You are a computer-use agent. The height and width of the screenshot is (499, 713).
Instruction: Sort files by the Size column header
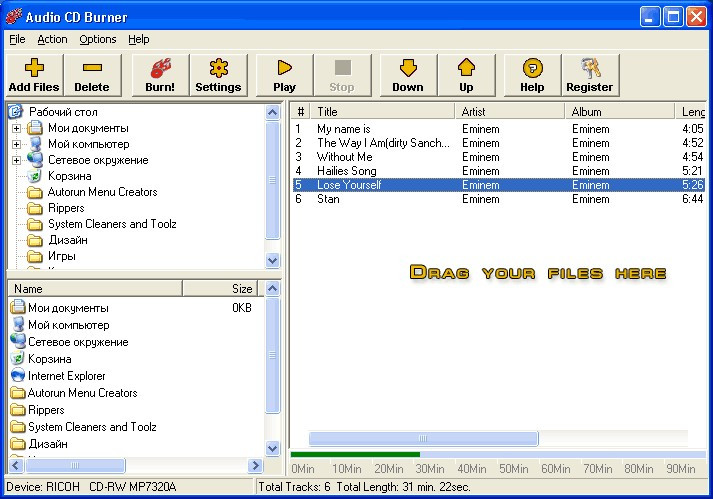220,289
